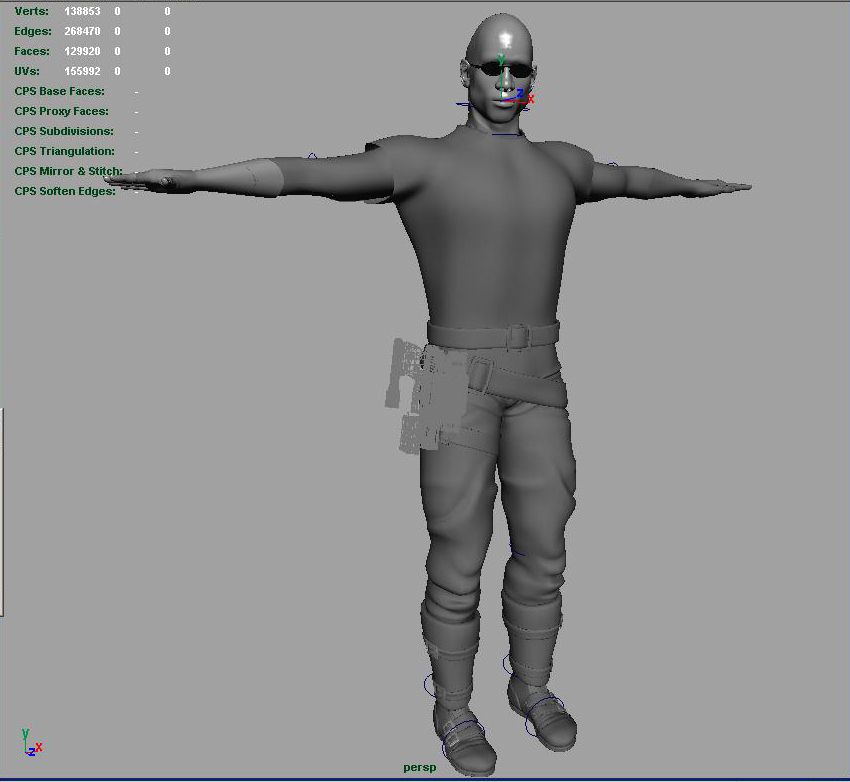Click the CPS Base Faces label
850x782 pixels.
pos(59,91)
